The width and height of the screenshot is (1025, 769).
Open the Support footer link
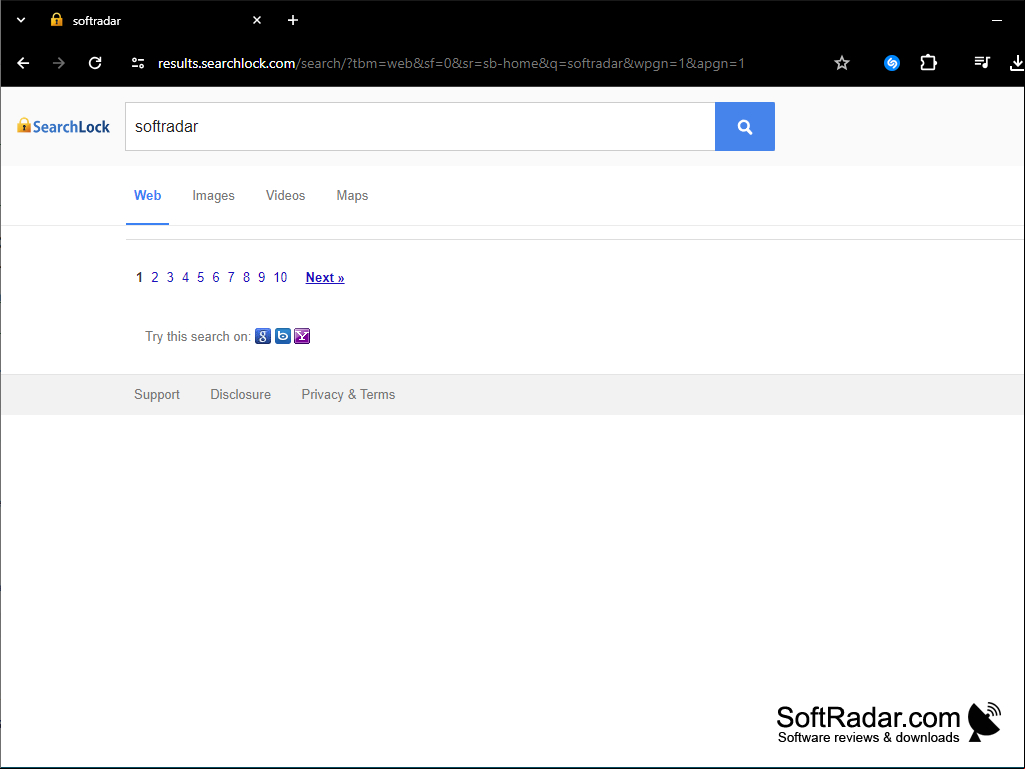[x=157, y=394]
